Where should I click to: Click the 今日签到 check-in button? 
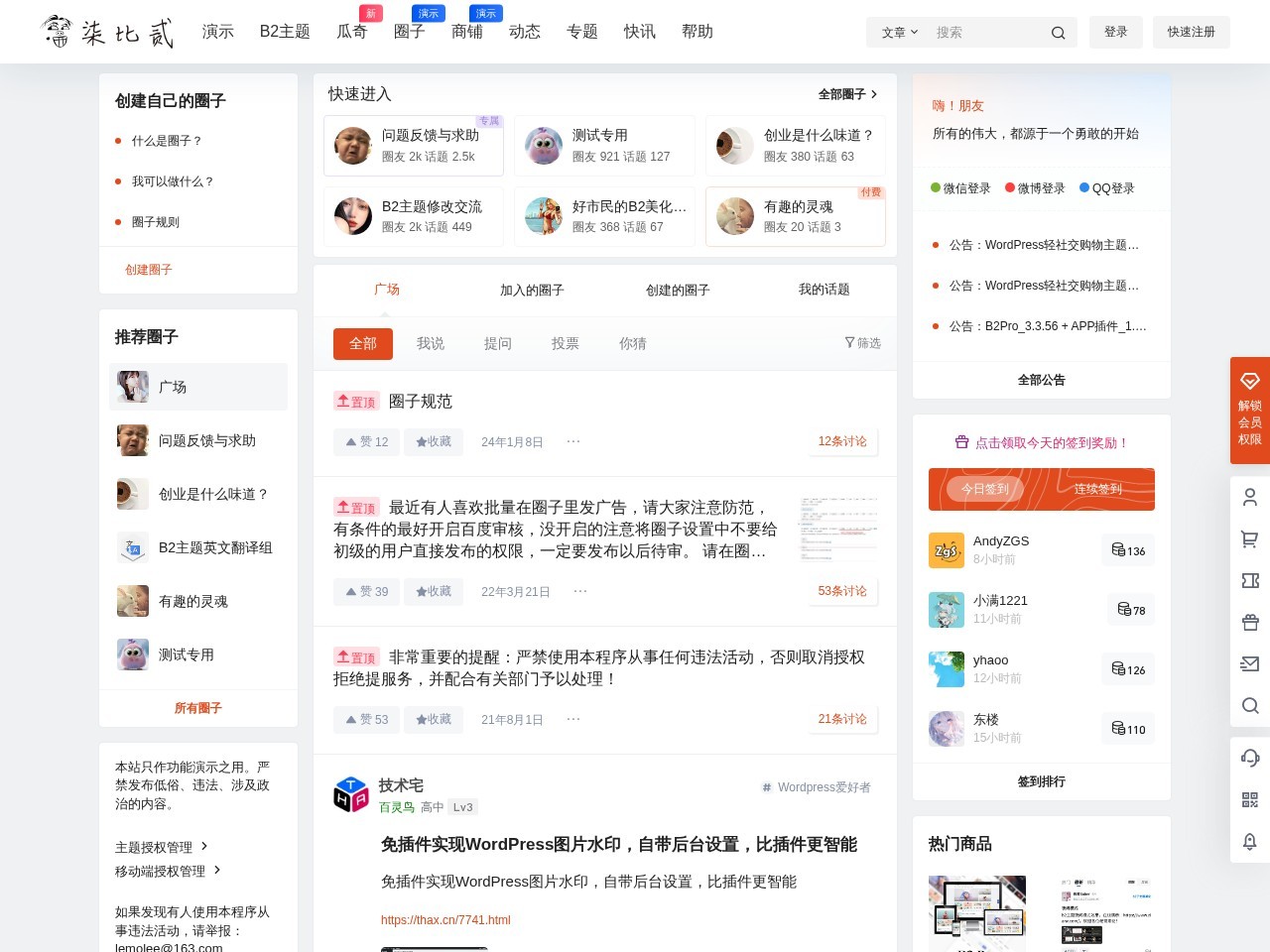point(984,489)
